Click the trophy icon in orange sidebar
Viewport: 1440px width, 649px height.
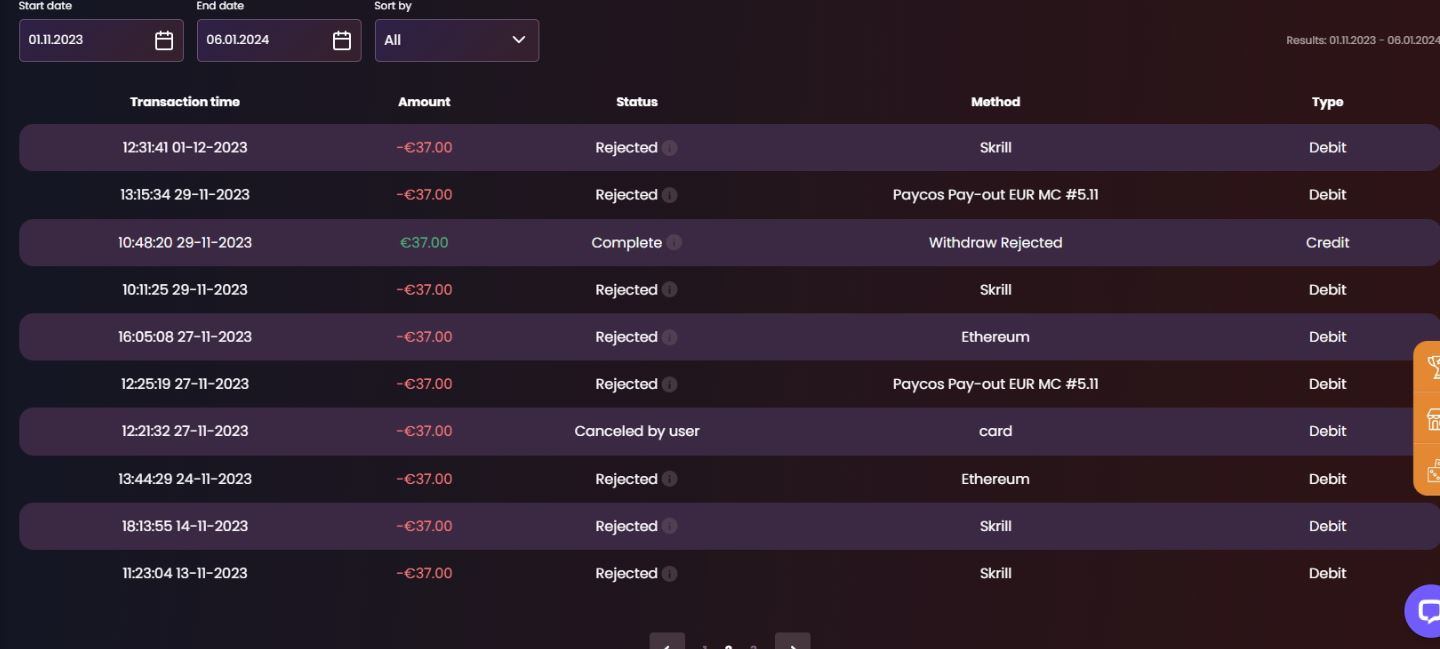coord(1432,367)
